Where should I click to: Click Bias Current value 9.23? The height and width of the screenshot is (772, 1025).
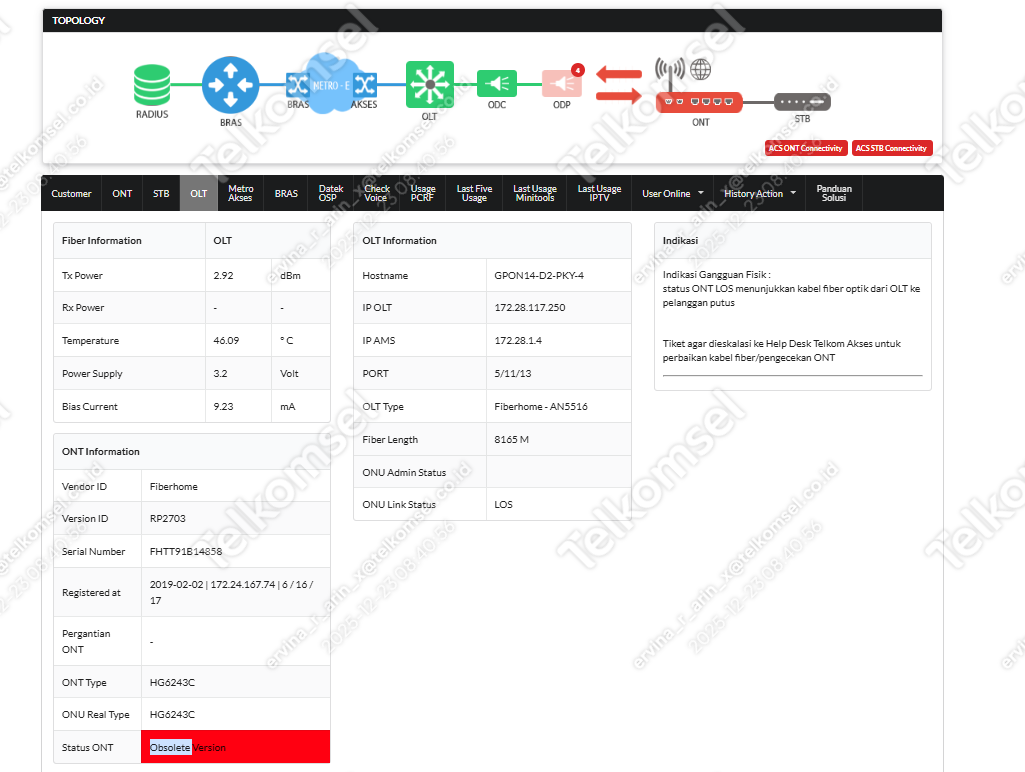[x=223, y=407]
